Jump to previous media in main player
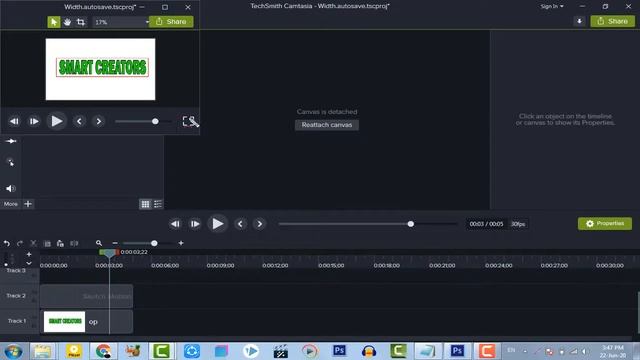640x360 pixels. tap(240, 224)
